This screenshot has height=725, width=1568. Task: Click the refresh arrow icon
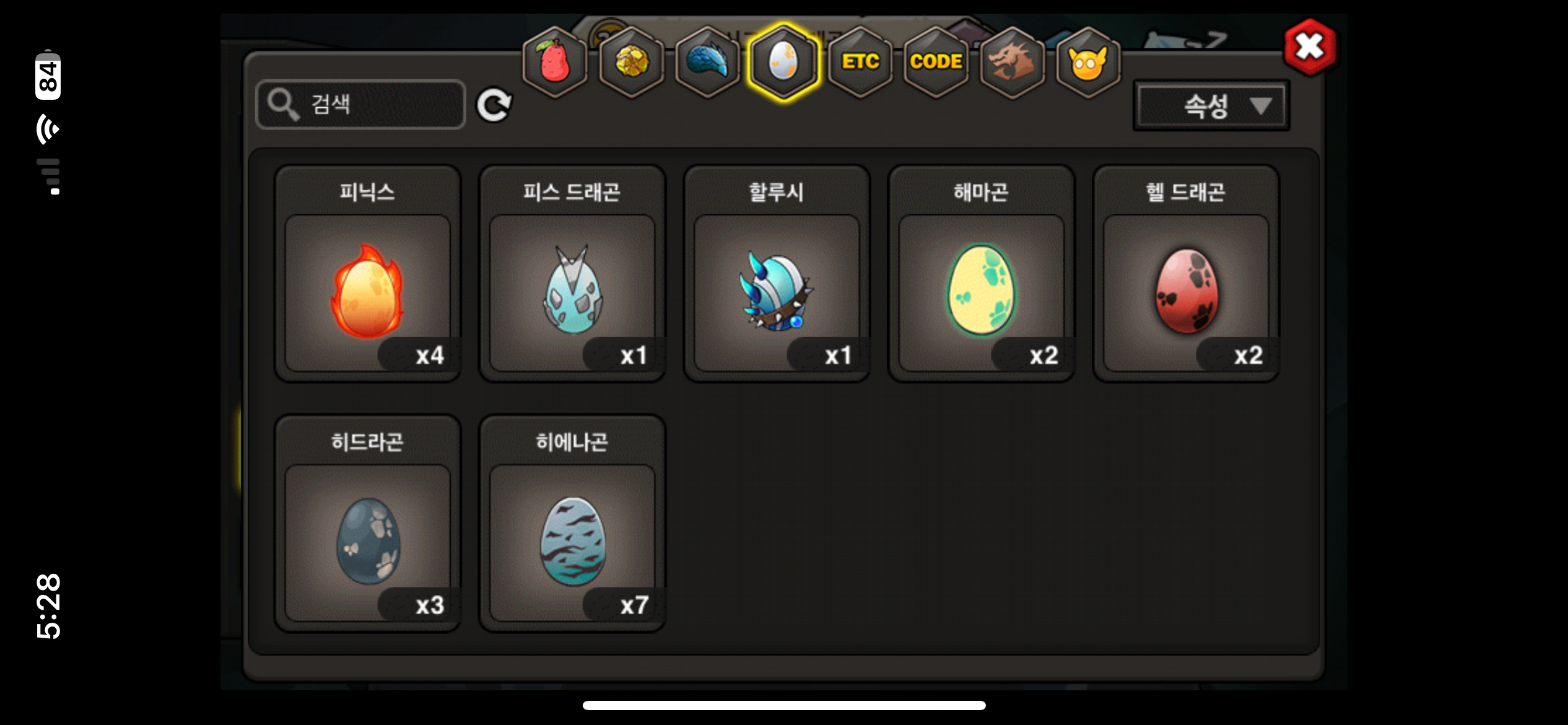coord(494,105)
